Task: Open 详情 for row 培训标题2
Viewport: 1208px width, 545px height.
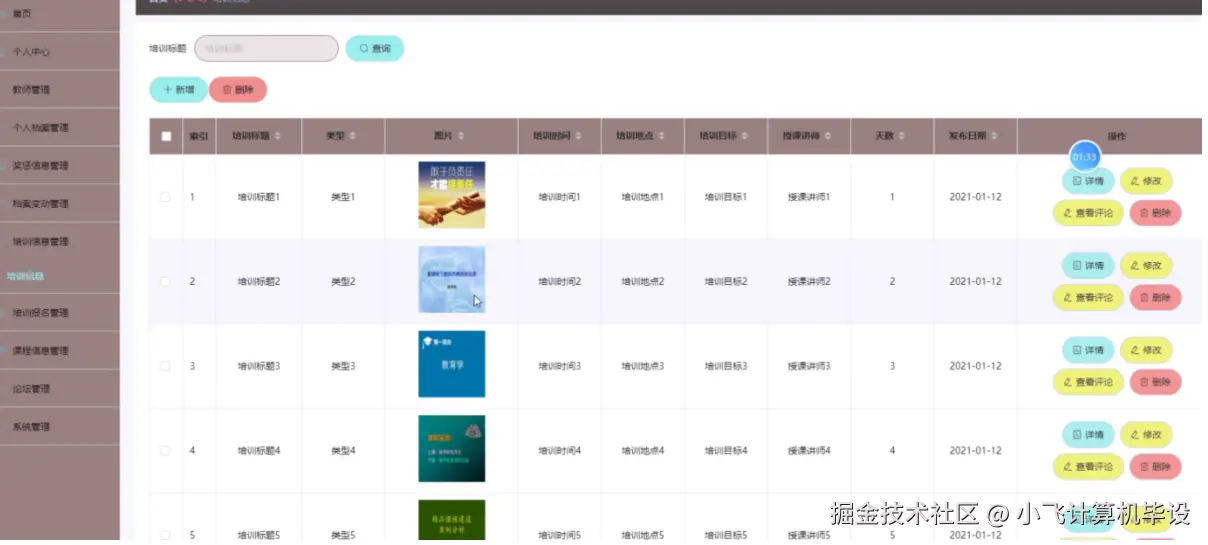Action: [x=1088, y=266]
